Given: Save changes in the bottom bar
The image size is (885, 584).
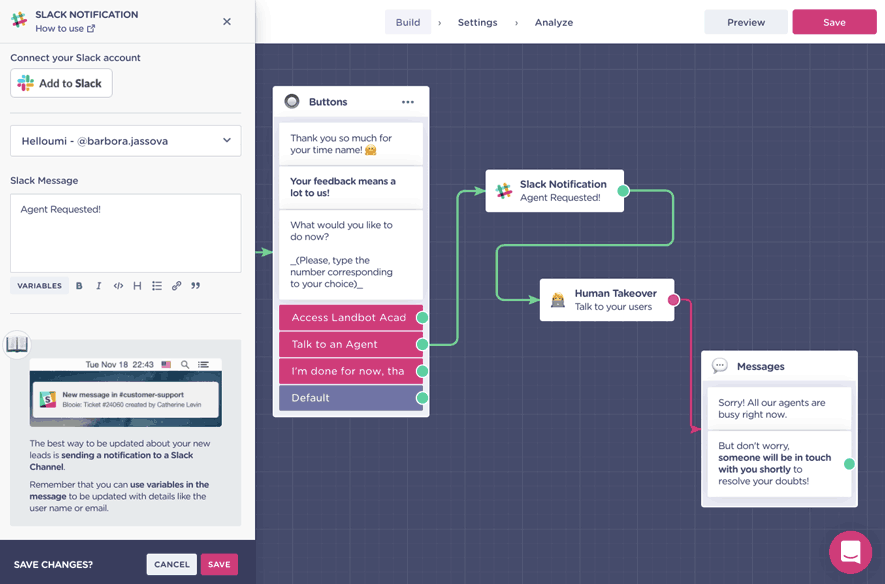Looking at the screenshot, I should (x=219, y=564).
